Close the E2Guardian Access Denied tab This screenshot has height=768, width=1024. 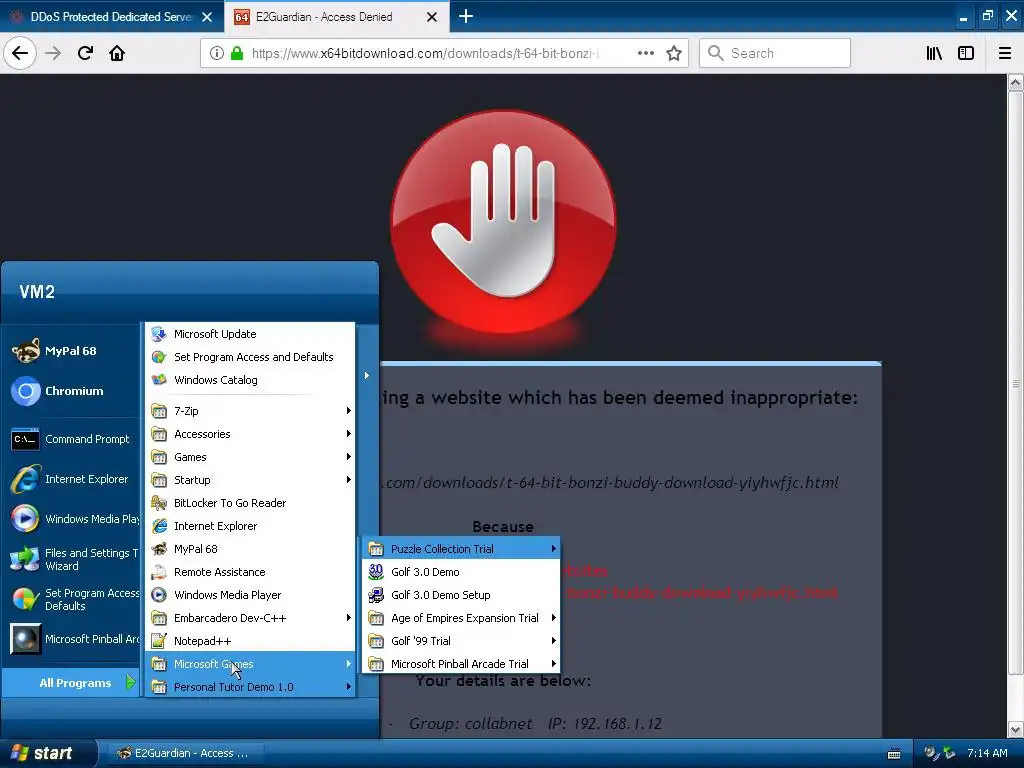click(432, 17)
